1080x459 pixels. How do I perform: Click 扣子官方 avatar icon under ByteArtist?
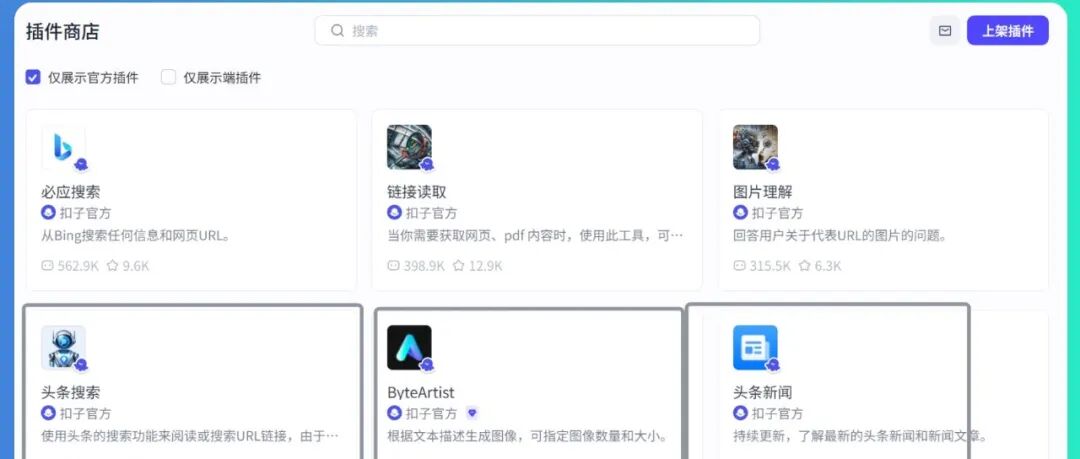click(x=395, y=413)
